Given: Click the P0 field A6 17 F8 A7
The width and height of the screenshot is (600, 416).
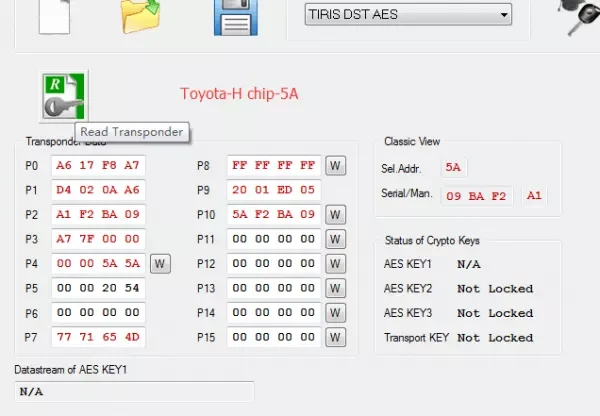Looking at the screenshot, I should tap(98, 166).
